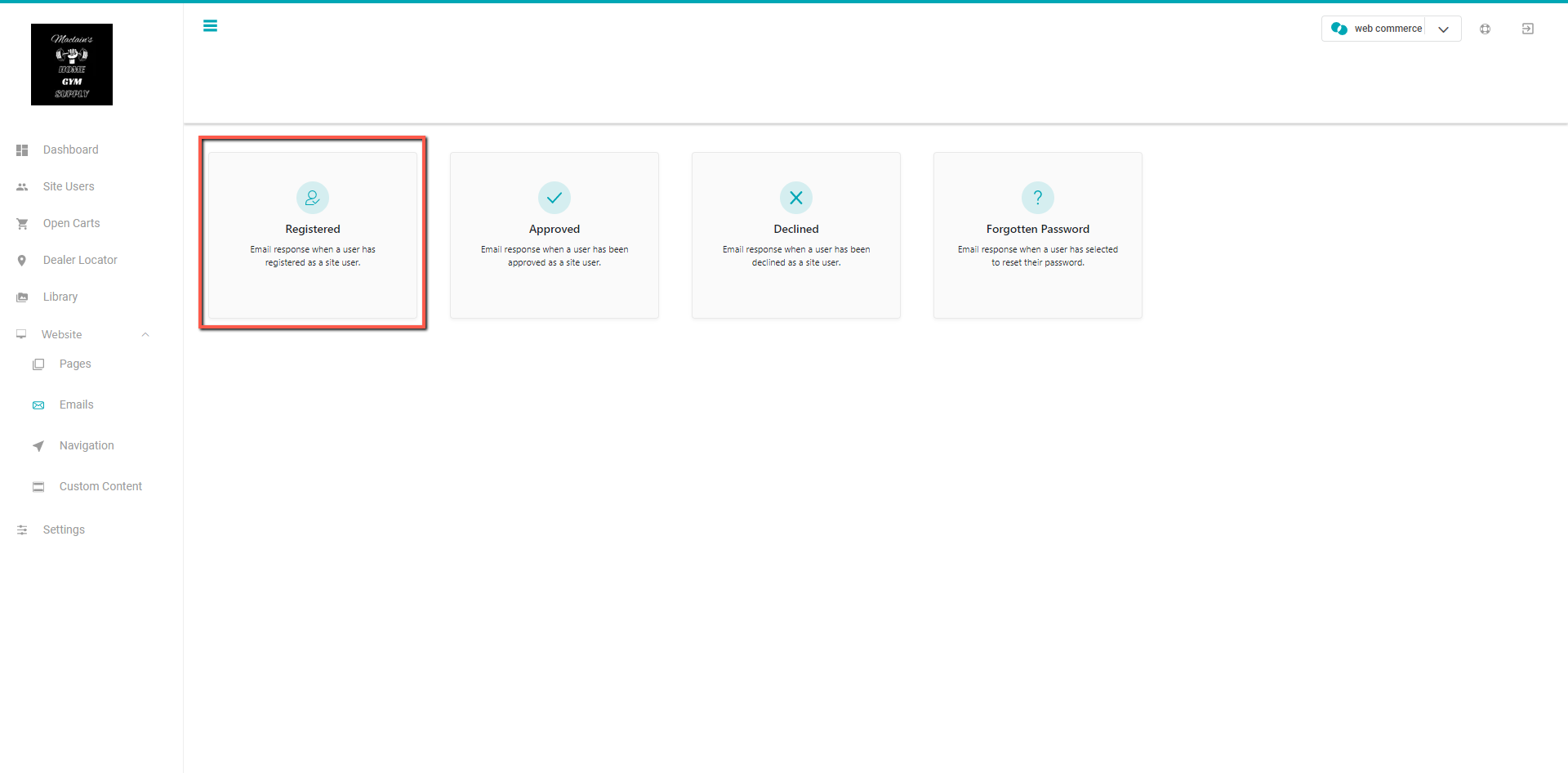This screenshot has height=773, width=1568.
Task: Go to Site Users
Action: pos(69,186)
